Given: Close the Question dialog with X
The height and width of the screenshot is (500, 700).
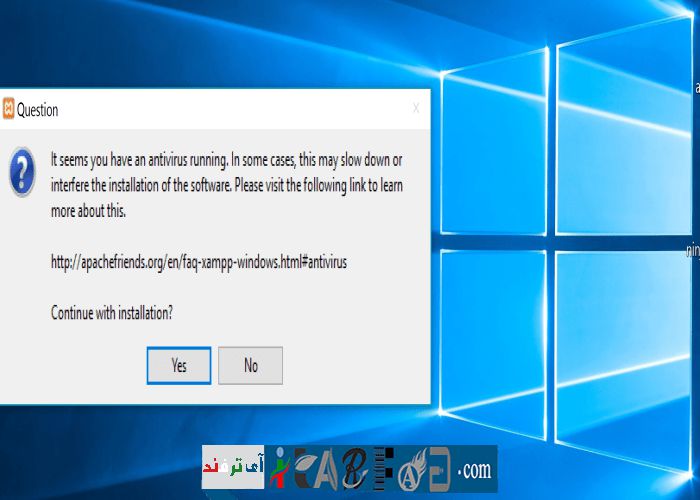Looking at the screenshot, I should pos(416,108).
